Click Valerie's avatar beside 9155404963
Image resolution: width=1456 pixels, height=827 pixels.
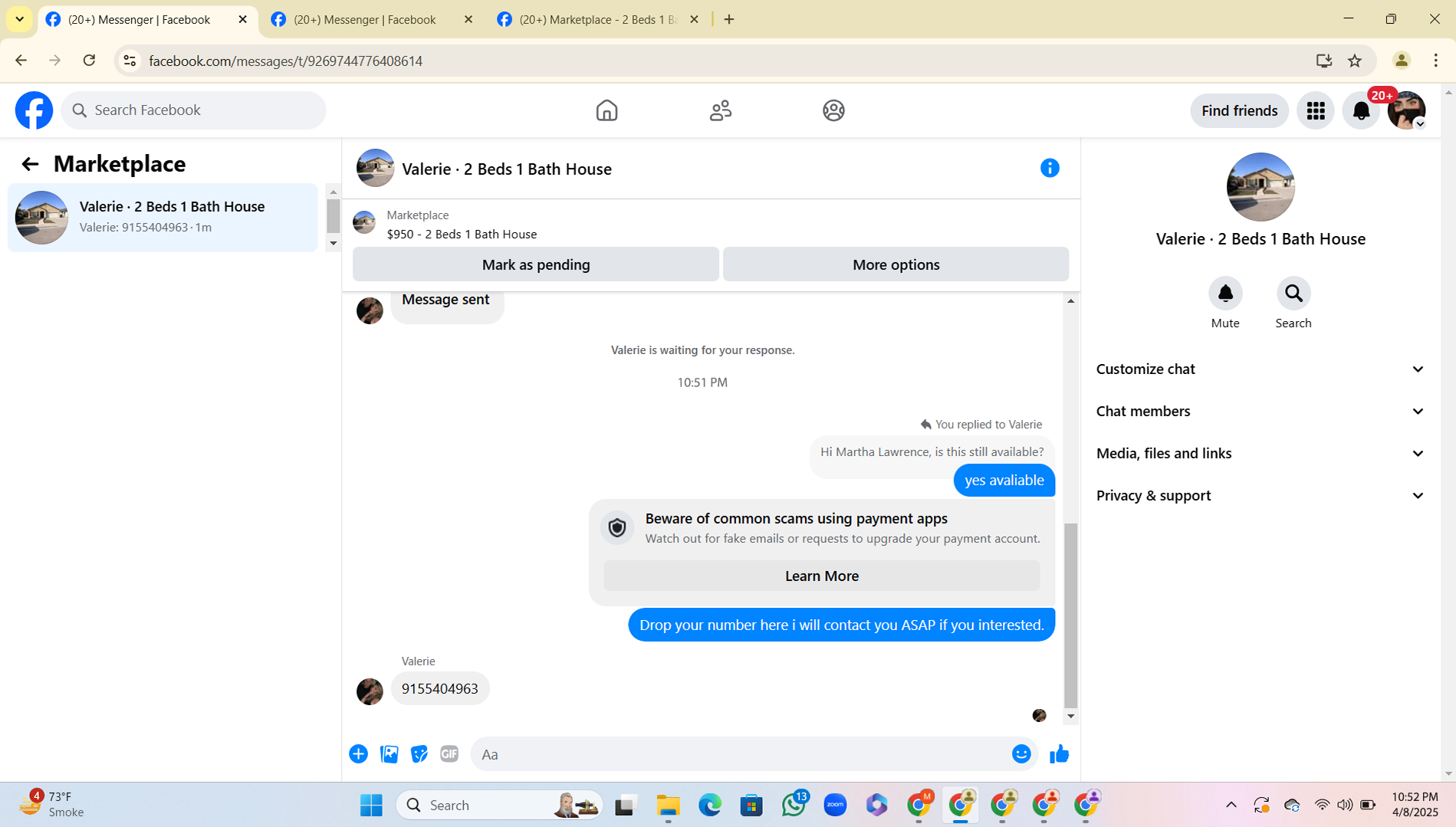point(370,691)
